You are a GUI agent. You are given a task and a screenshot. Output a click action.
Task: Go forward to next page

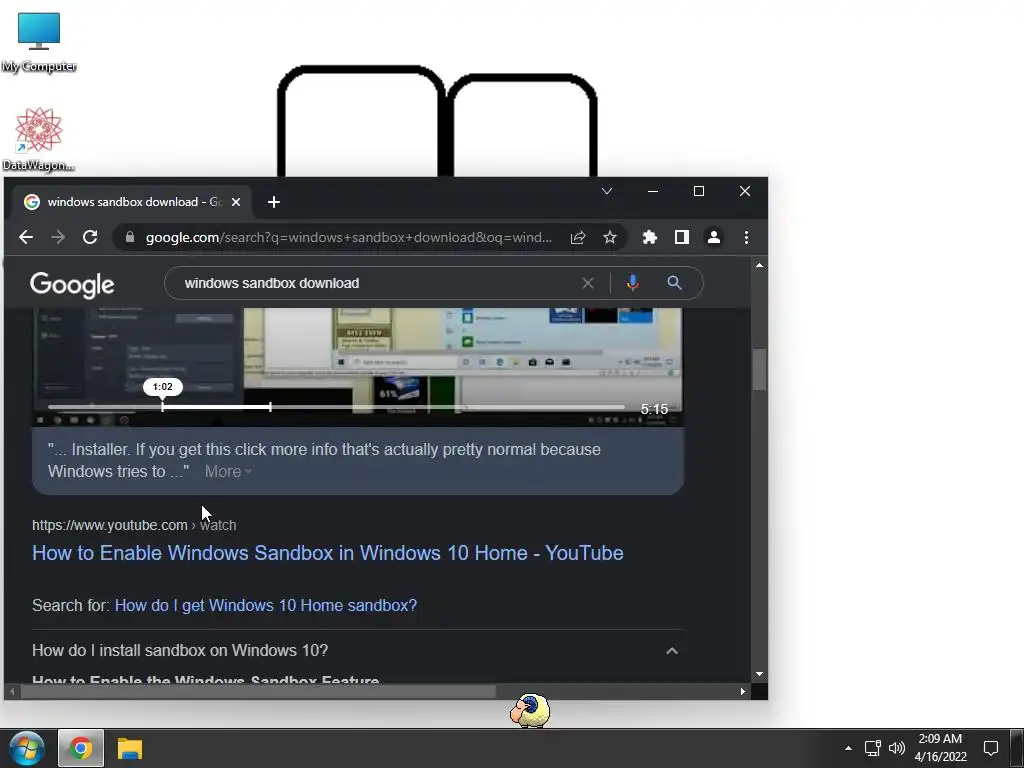pos(57,237)
